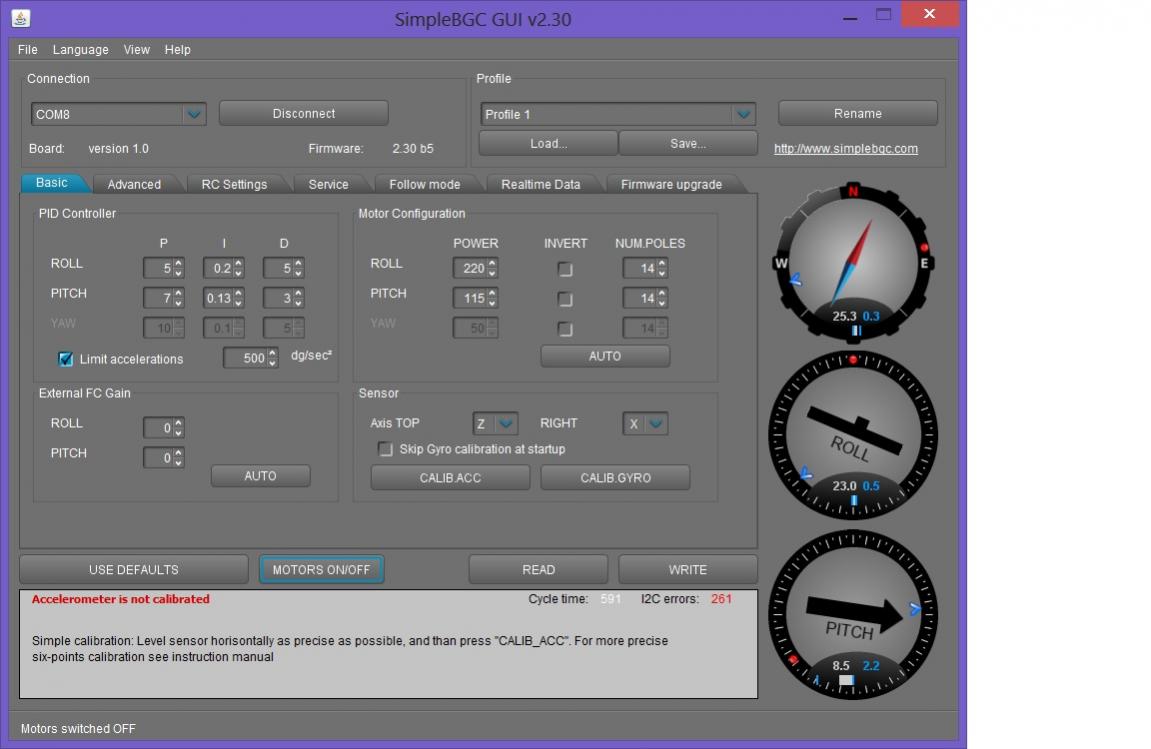Expand the COM8 port dropdown

click(x=194, y=115)
